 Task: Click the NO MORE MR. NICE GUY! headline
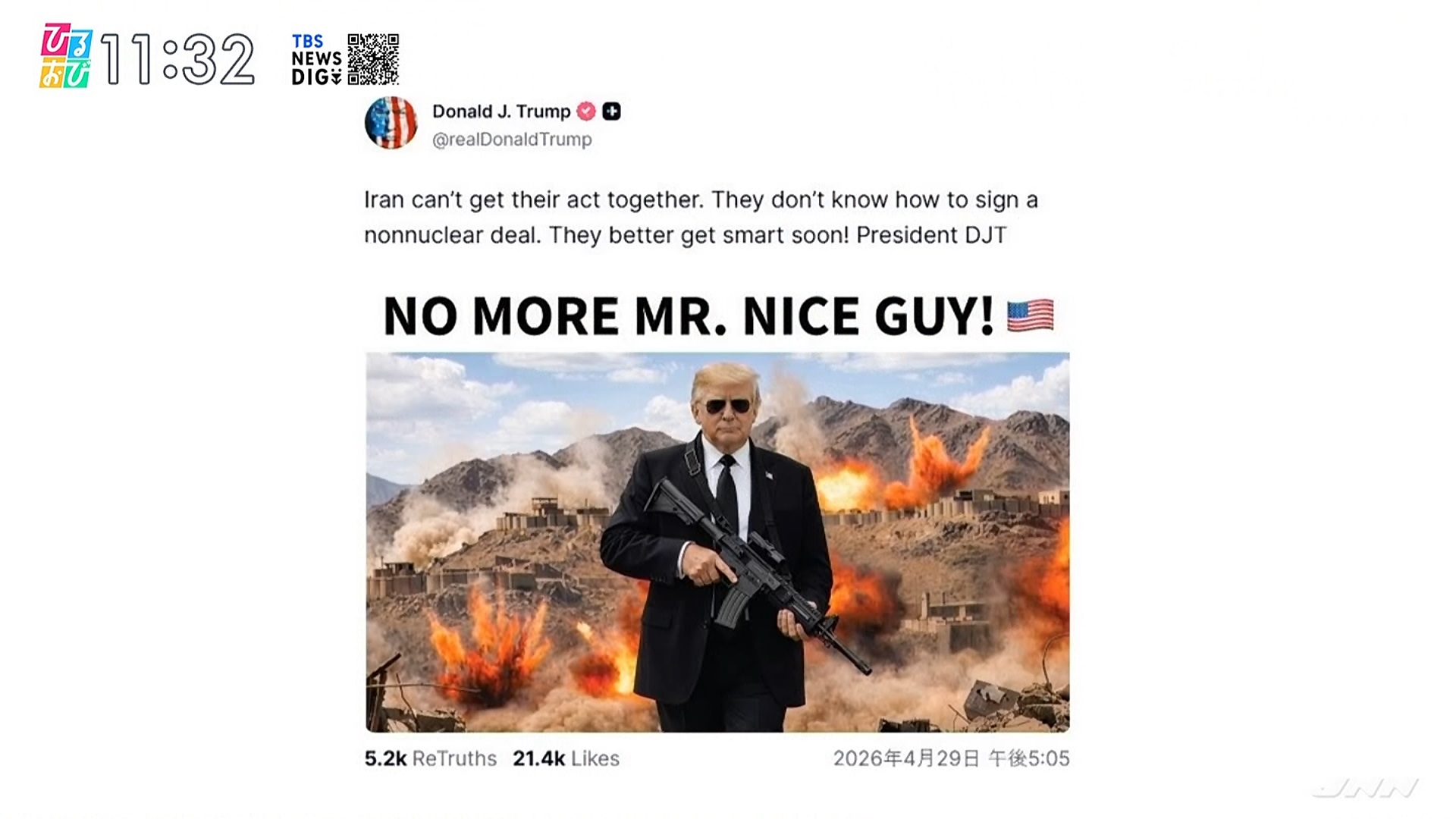689,315
